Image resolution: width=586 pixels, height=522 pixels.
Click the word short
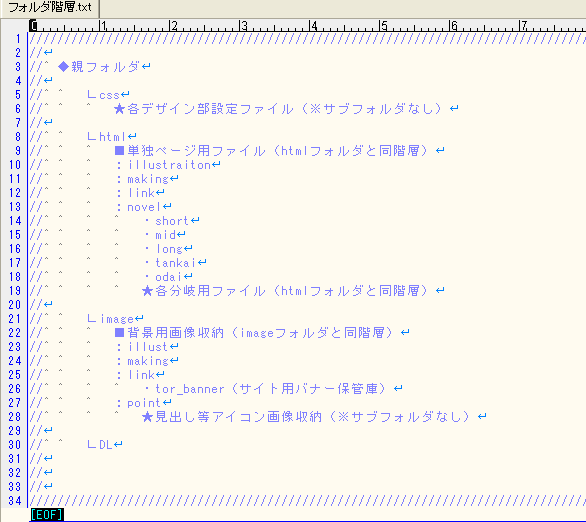point(173,221)
